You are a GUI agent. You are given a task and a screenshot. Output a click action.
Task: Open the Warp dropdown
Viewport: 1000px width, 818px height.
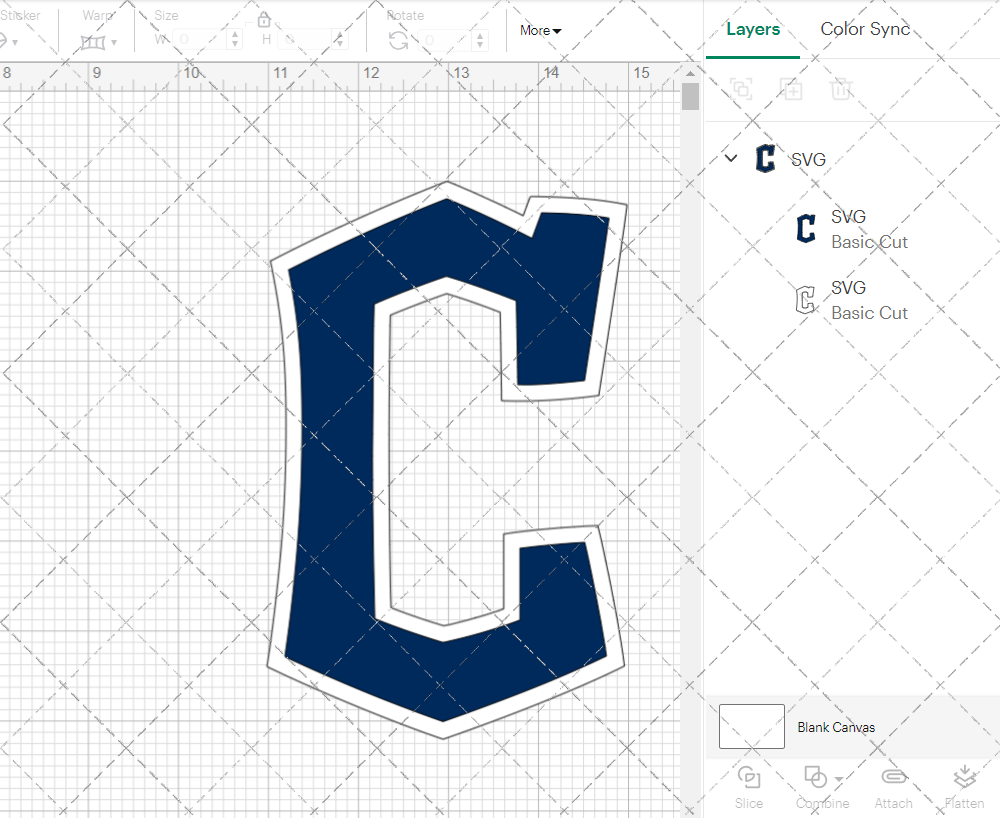(99, 42)
